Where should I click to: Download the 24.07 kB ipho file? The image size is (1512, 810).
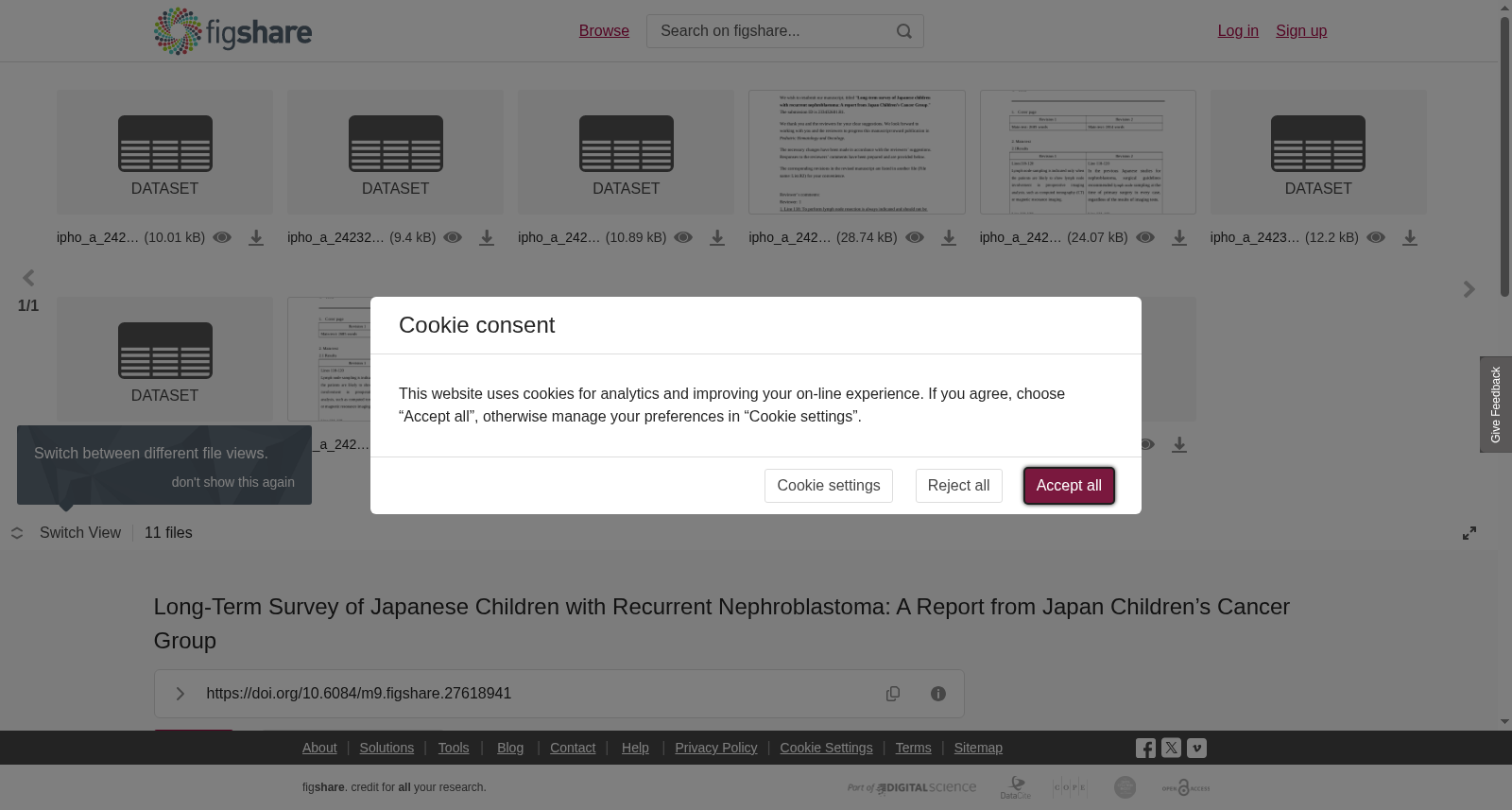pyautogui.click(x=1179, y=238)
